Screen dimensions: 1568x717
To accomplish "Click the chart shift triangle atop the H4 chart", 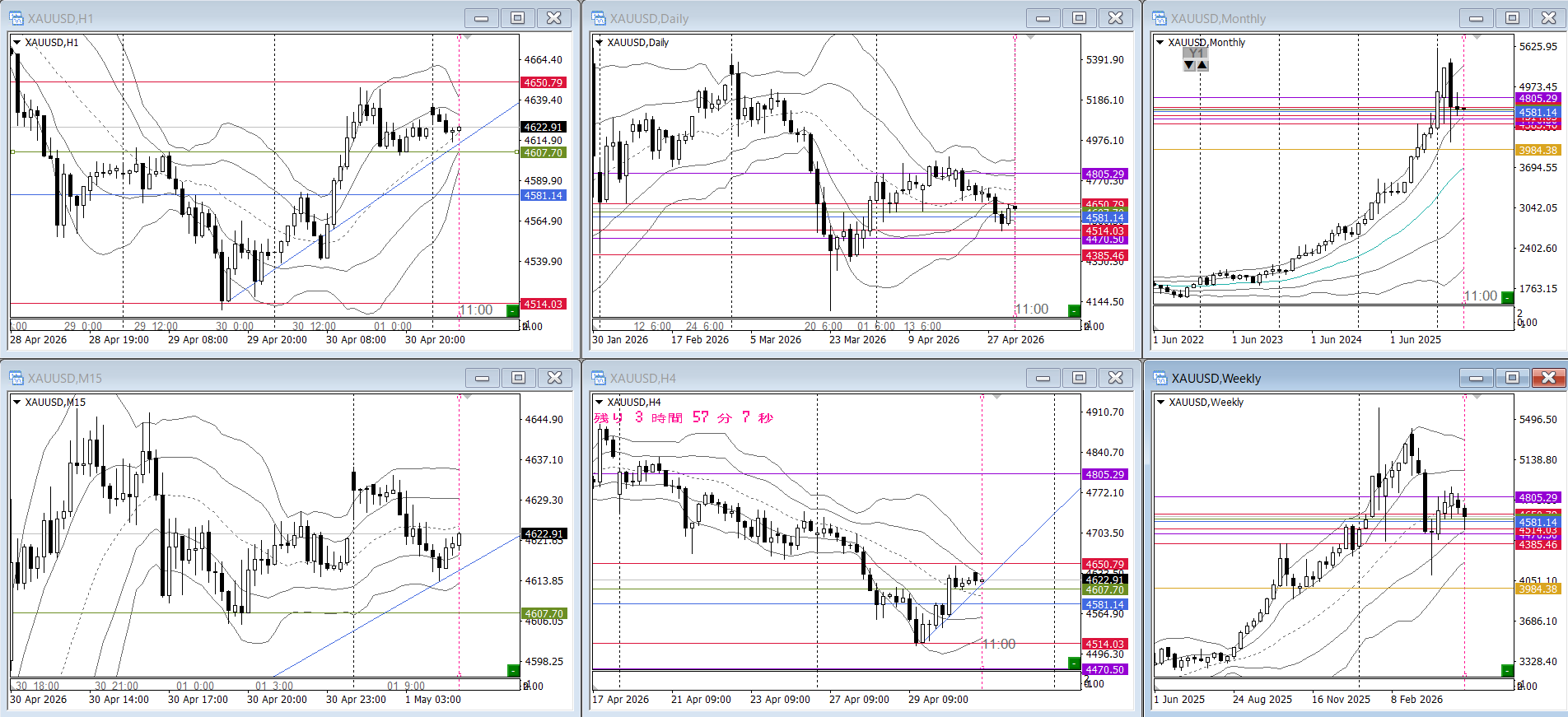I will 996,397.
